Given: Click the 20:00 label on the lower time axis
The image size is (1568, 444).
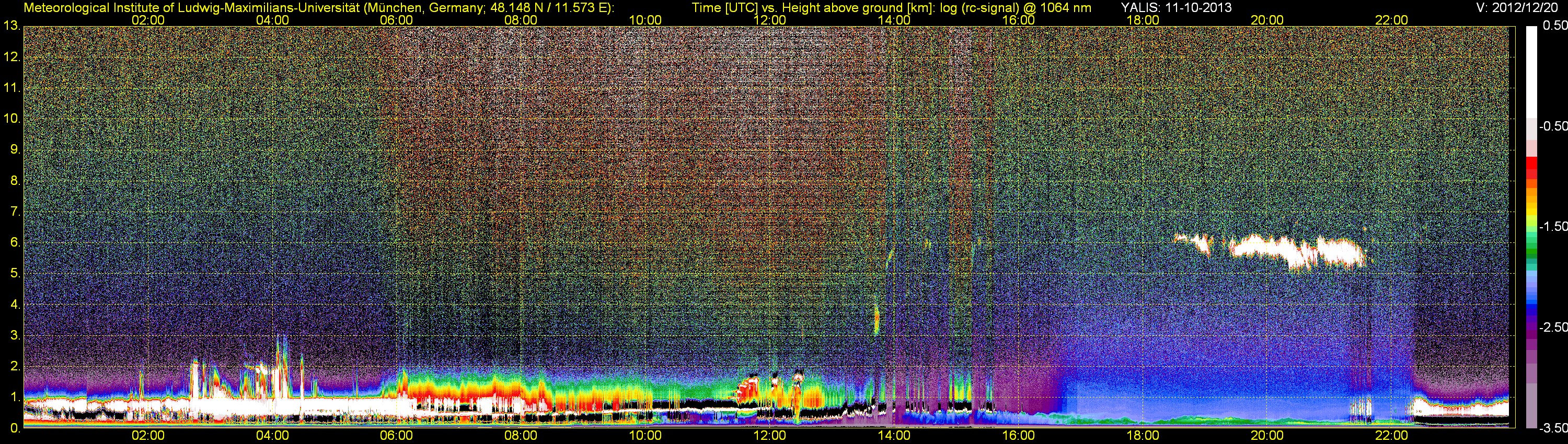Looking at the screenshot, I should pos(1267,436).
